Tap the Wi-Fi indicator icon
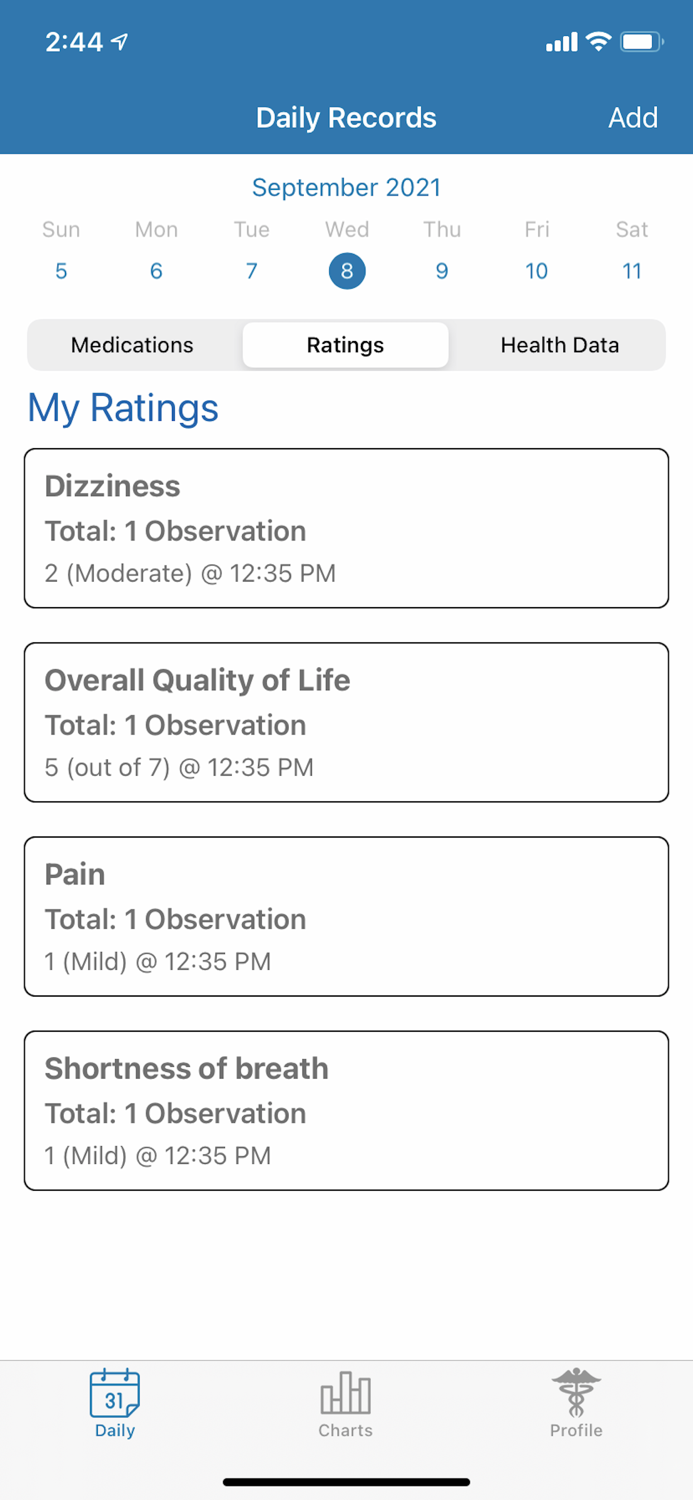693x1500 pixels. [x=599, y=41]
